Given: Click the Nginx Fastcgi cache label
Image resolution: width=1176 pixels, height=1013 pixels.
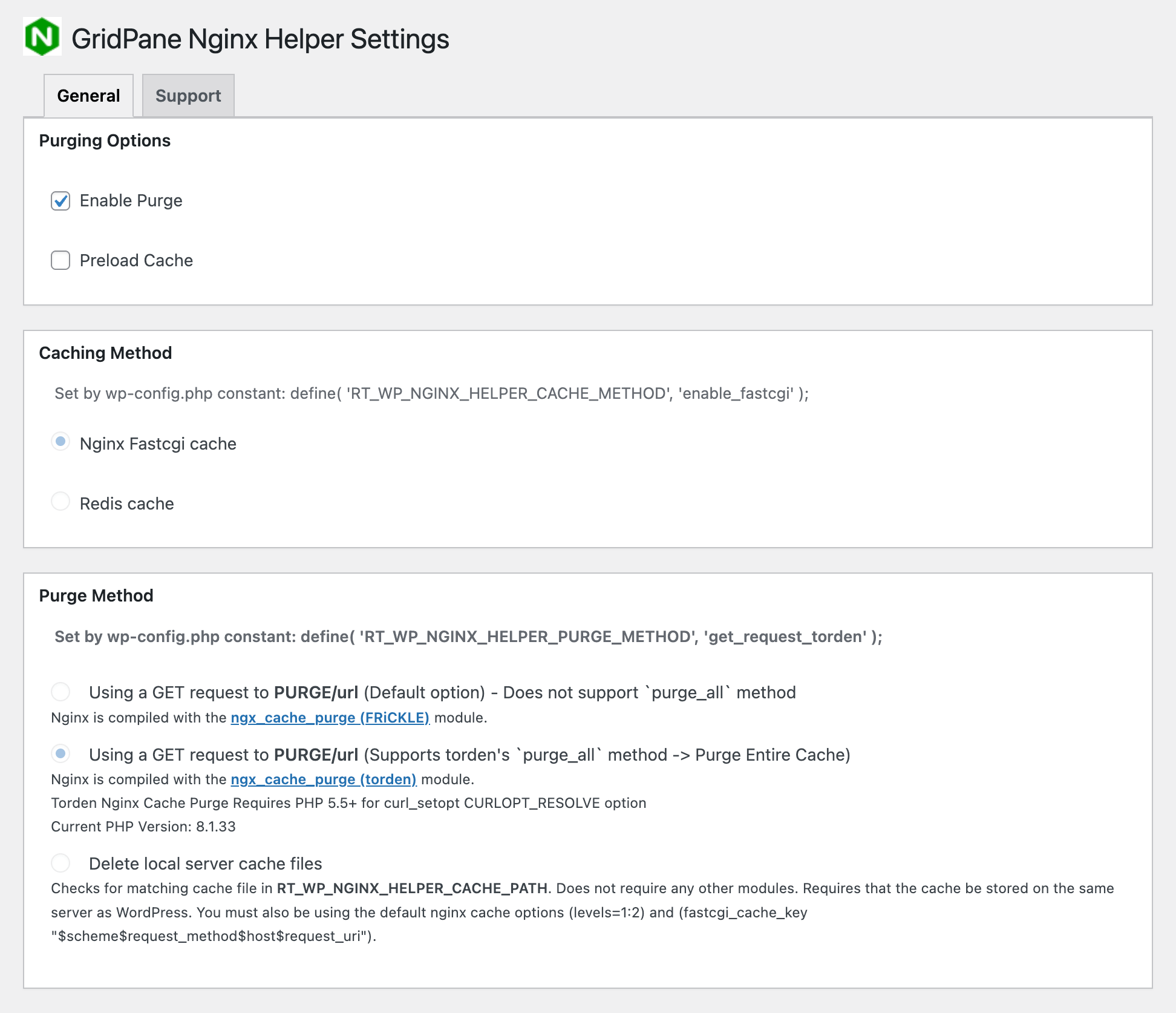Looking at the screenshot, I should pyautogui.click(x=158, y=444).
